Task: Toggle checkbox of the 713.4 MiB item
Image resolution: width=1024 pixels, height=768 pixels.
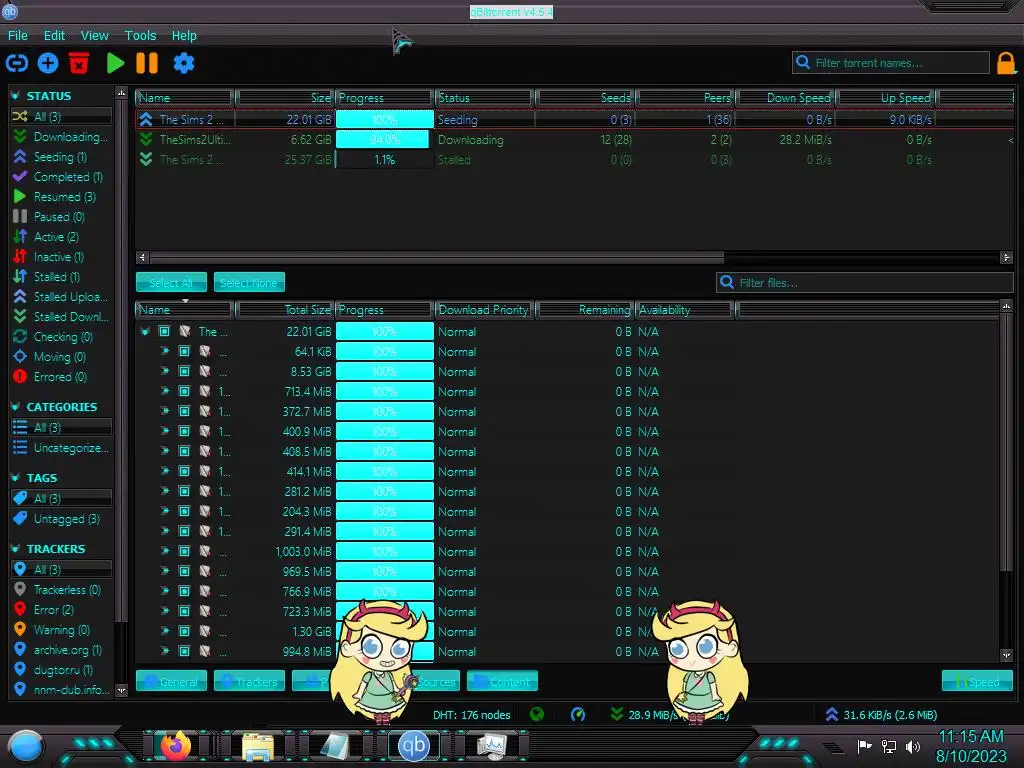Action: coord(184,392)
